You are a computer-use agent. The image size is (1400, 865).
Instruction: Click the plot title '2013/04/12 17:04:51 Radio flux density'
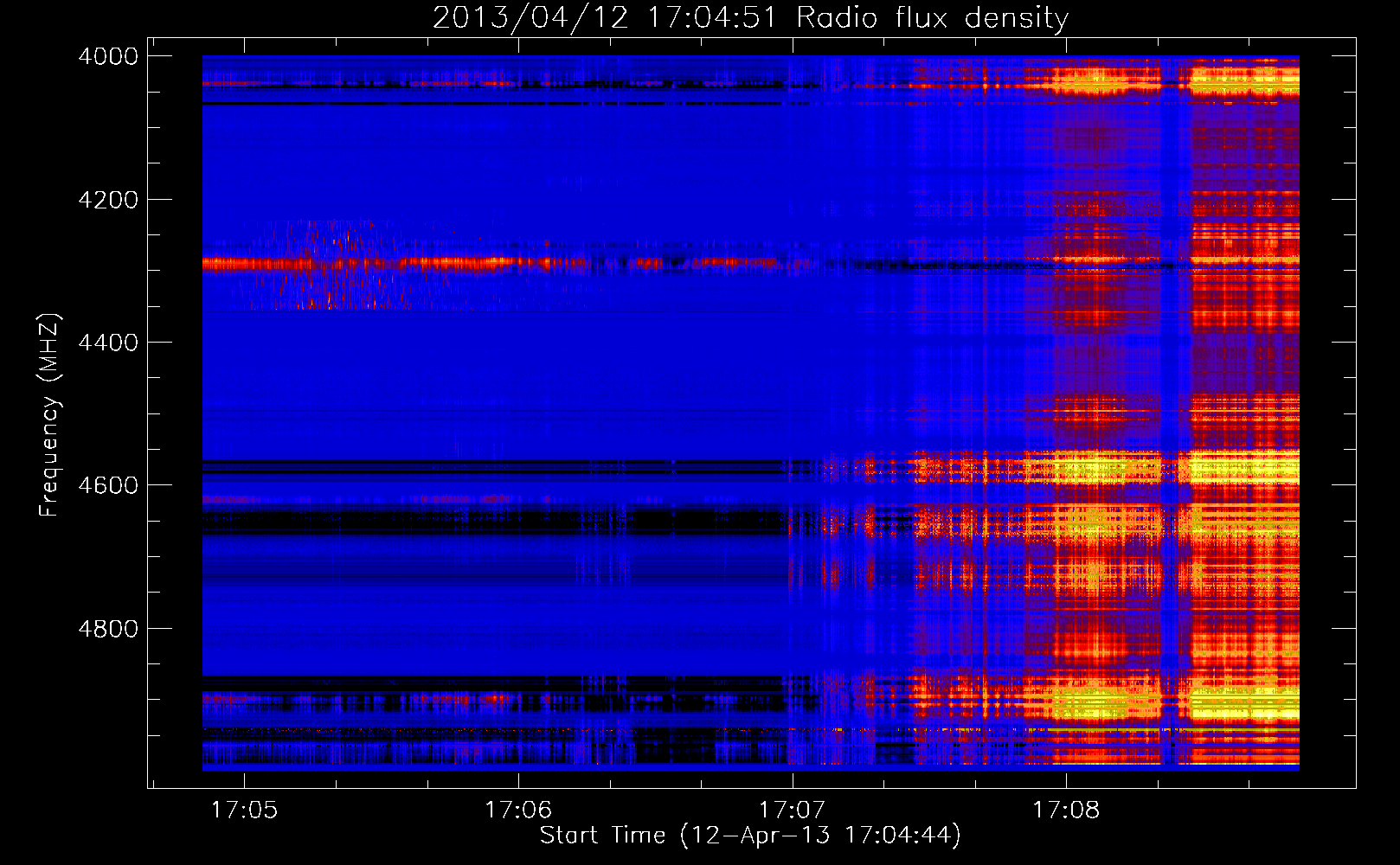click(750, 18)
